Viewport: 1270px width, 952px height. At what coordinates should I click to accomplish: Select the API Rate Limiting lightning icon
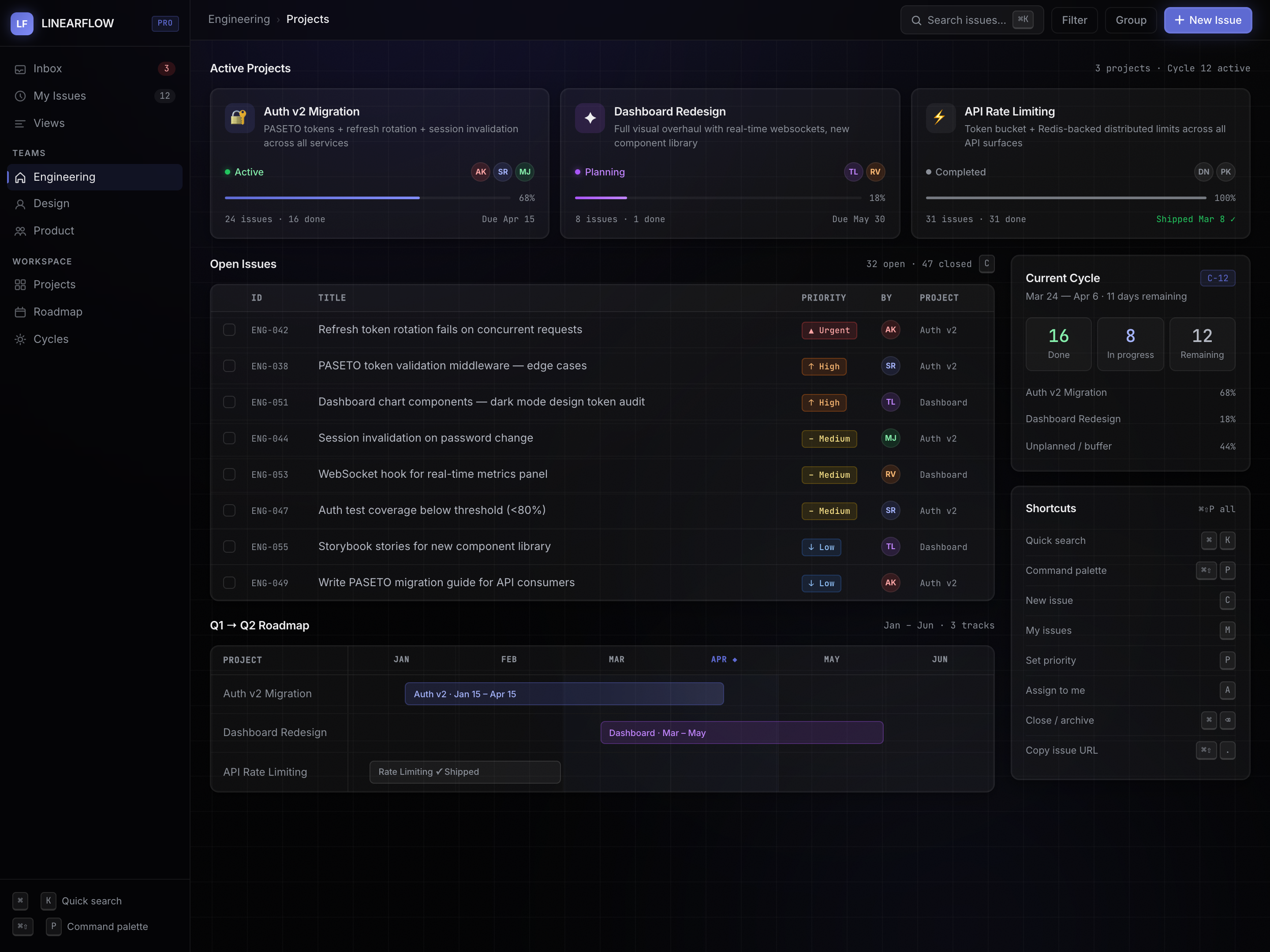click(x=940, y=118)
